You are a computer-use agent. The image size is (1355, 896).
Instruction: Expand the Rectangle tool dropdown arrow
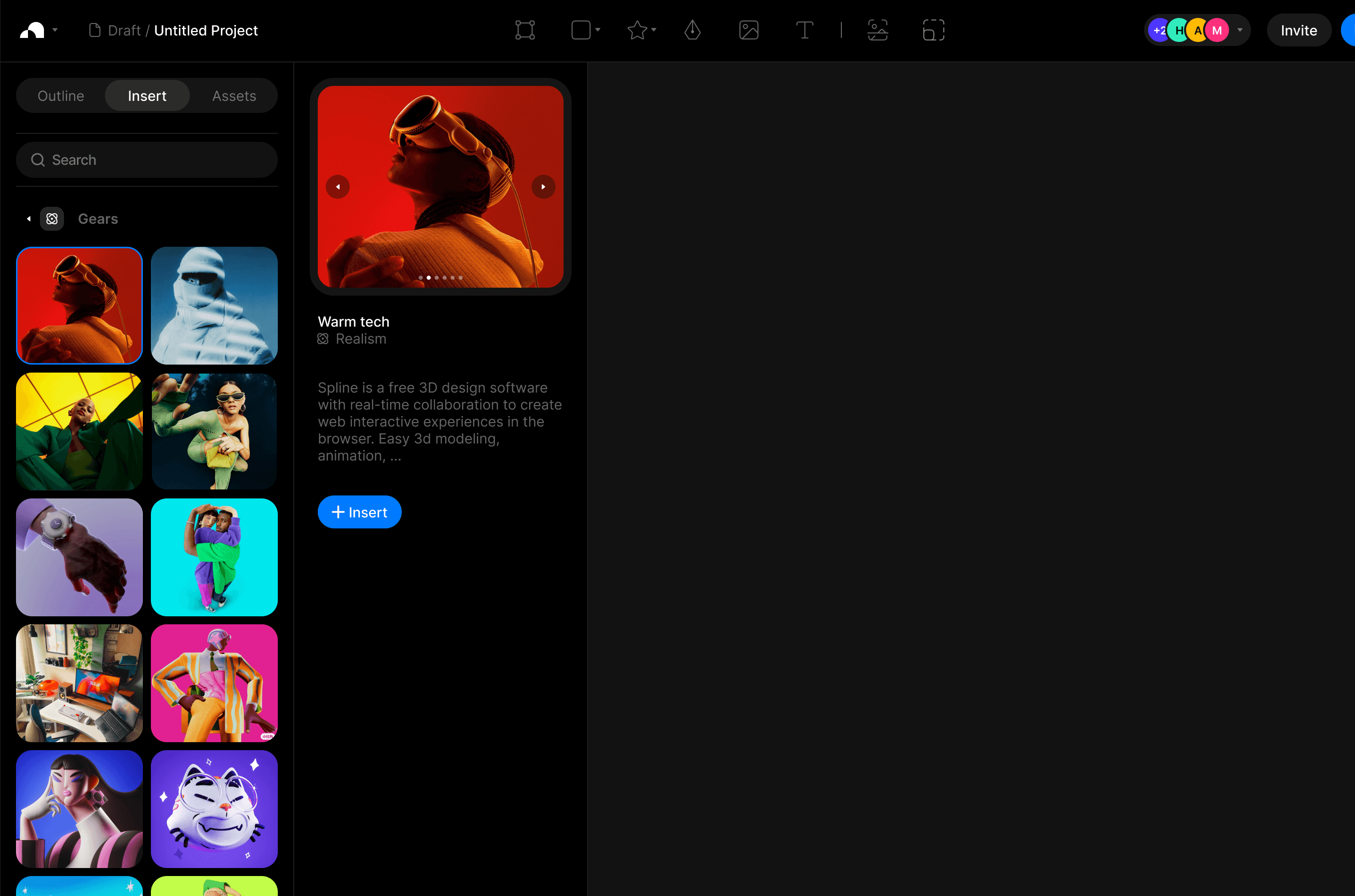click(598, 29)
